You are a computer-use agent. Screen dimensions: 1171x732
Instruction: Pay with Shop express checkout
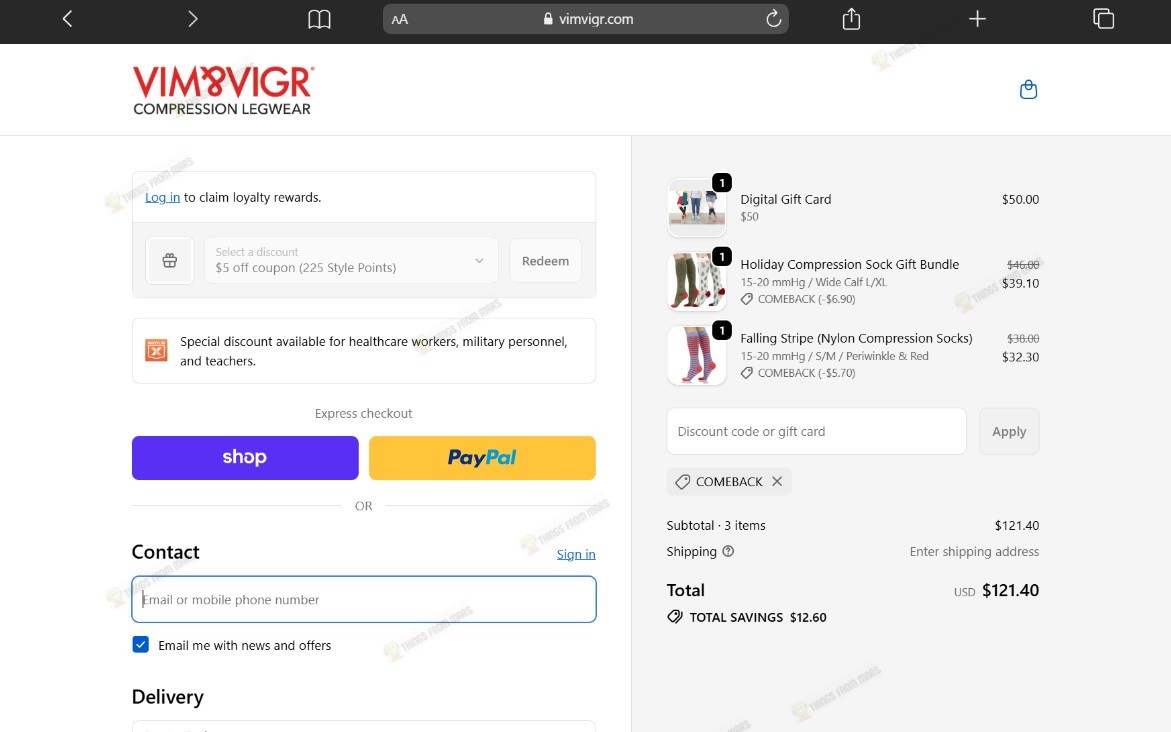(245, 458)
